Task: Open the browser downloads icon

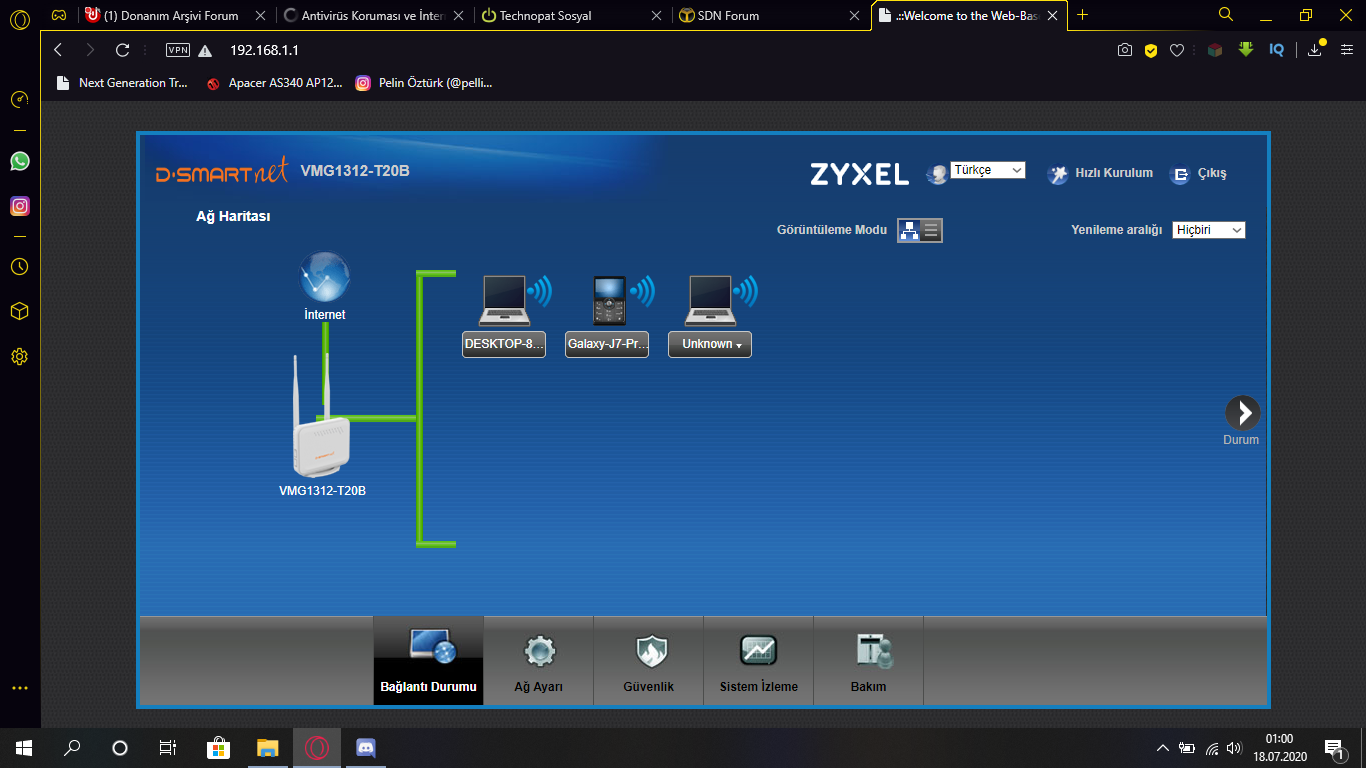Action: coord(1315,50)
